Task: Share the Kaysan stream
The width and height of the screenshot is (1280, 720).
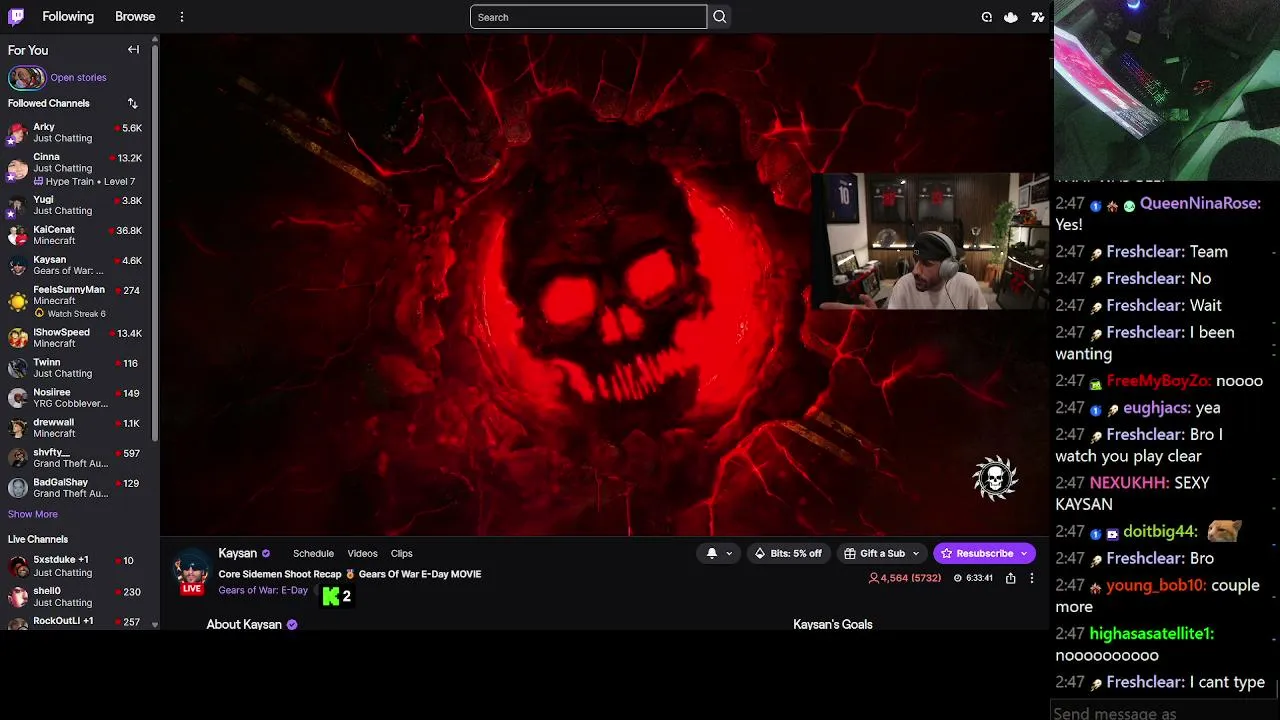Action: tap(1011, 578)
